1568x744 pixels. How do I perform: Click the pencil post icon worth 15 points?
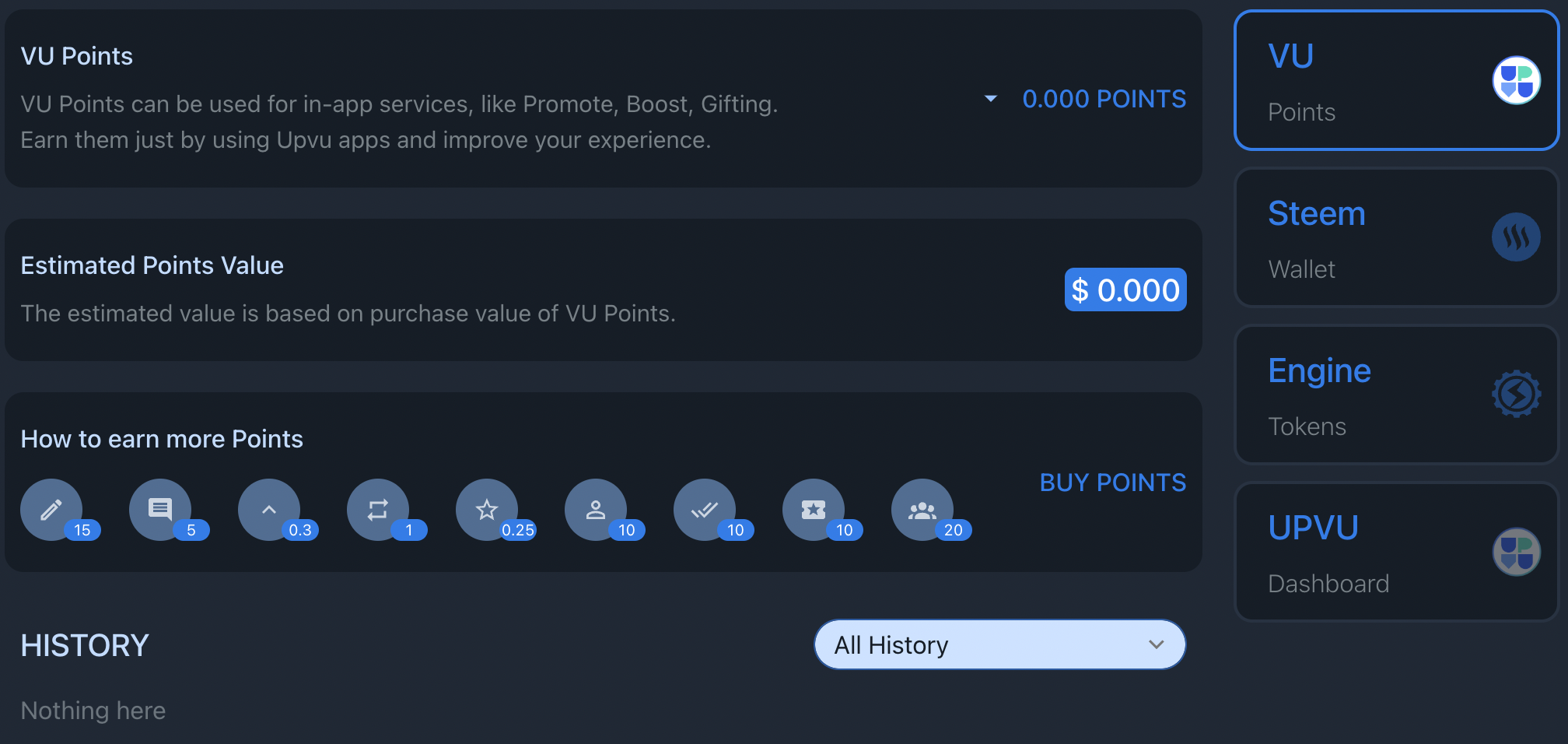(x=51, y=510)
